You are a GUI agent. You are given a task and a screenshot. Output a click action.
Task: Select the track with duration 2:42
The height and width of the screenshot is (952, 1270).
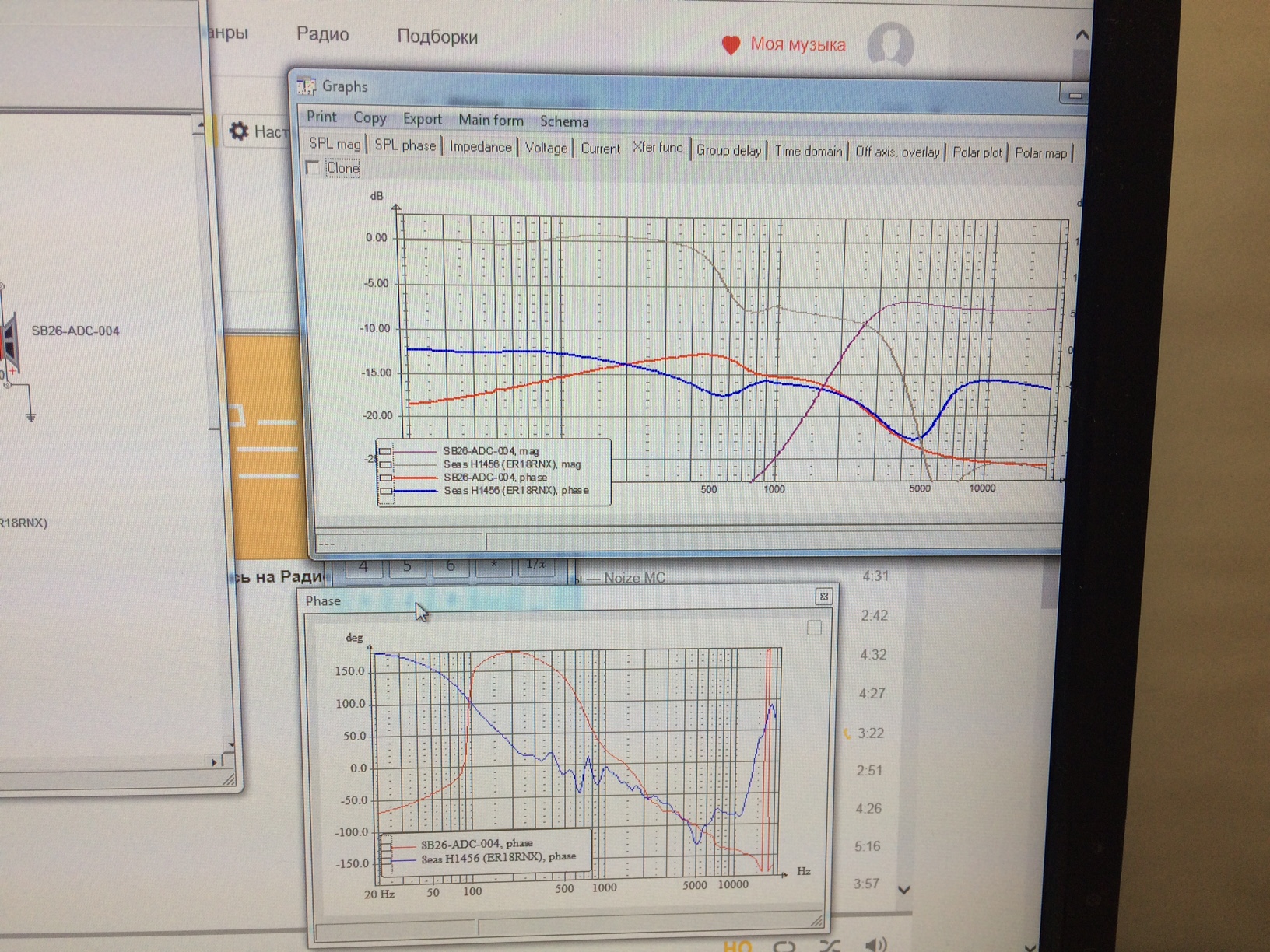click(874, 615)
